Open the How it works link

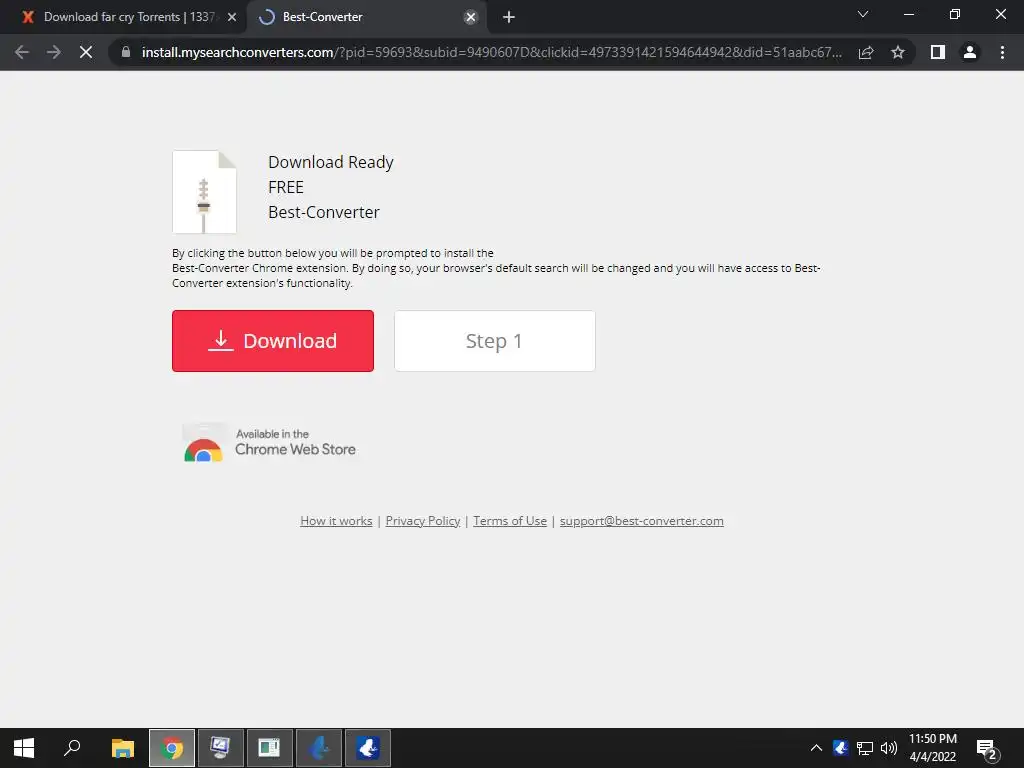336,520
